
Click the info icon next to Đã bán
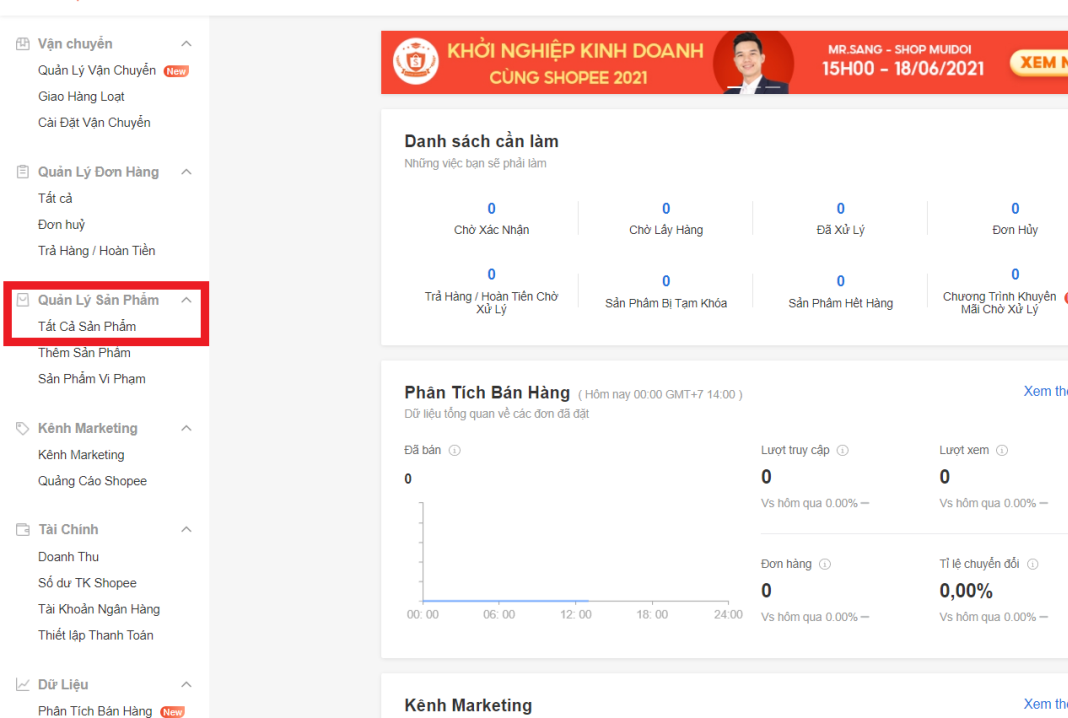click(455, 451)
